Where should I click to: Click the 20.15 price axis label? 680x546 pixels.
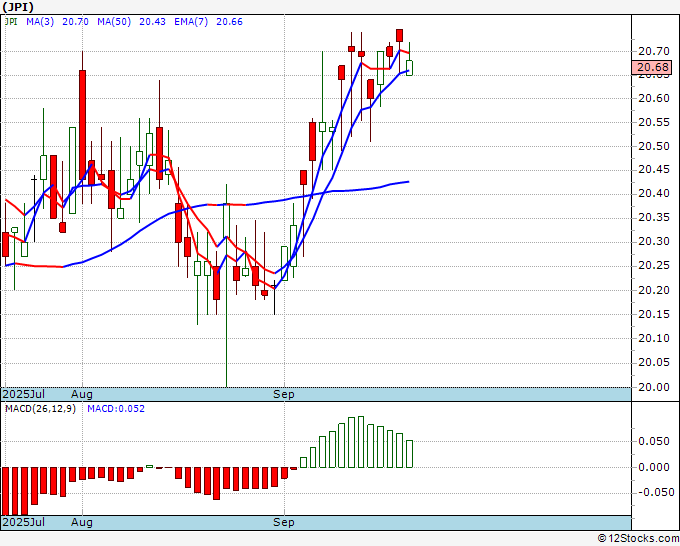[654, 314]
